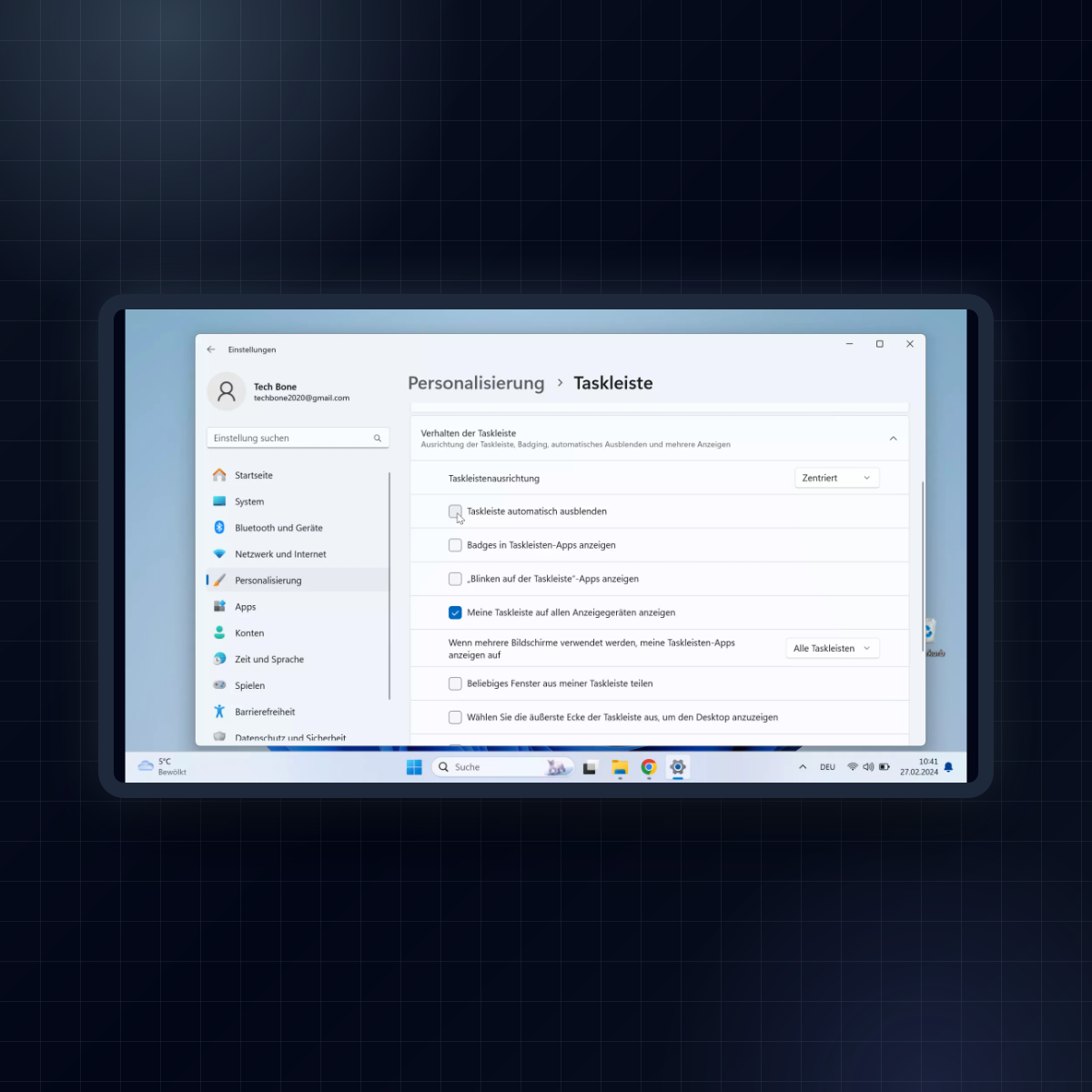Open the notification bell icon

948,767
